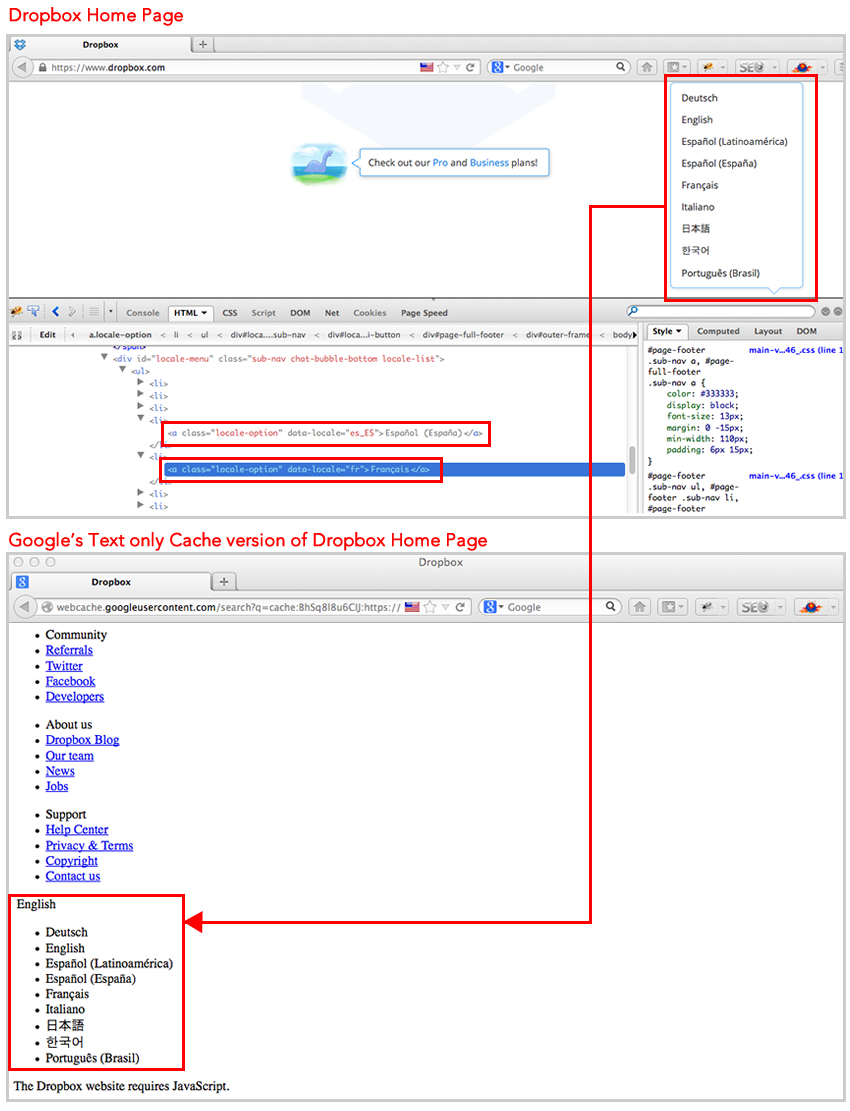Choose Español (Latinoamérica) in the language menu
850x1111 pixels.
click(x=734, y=142)
